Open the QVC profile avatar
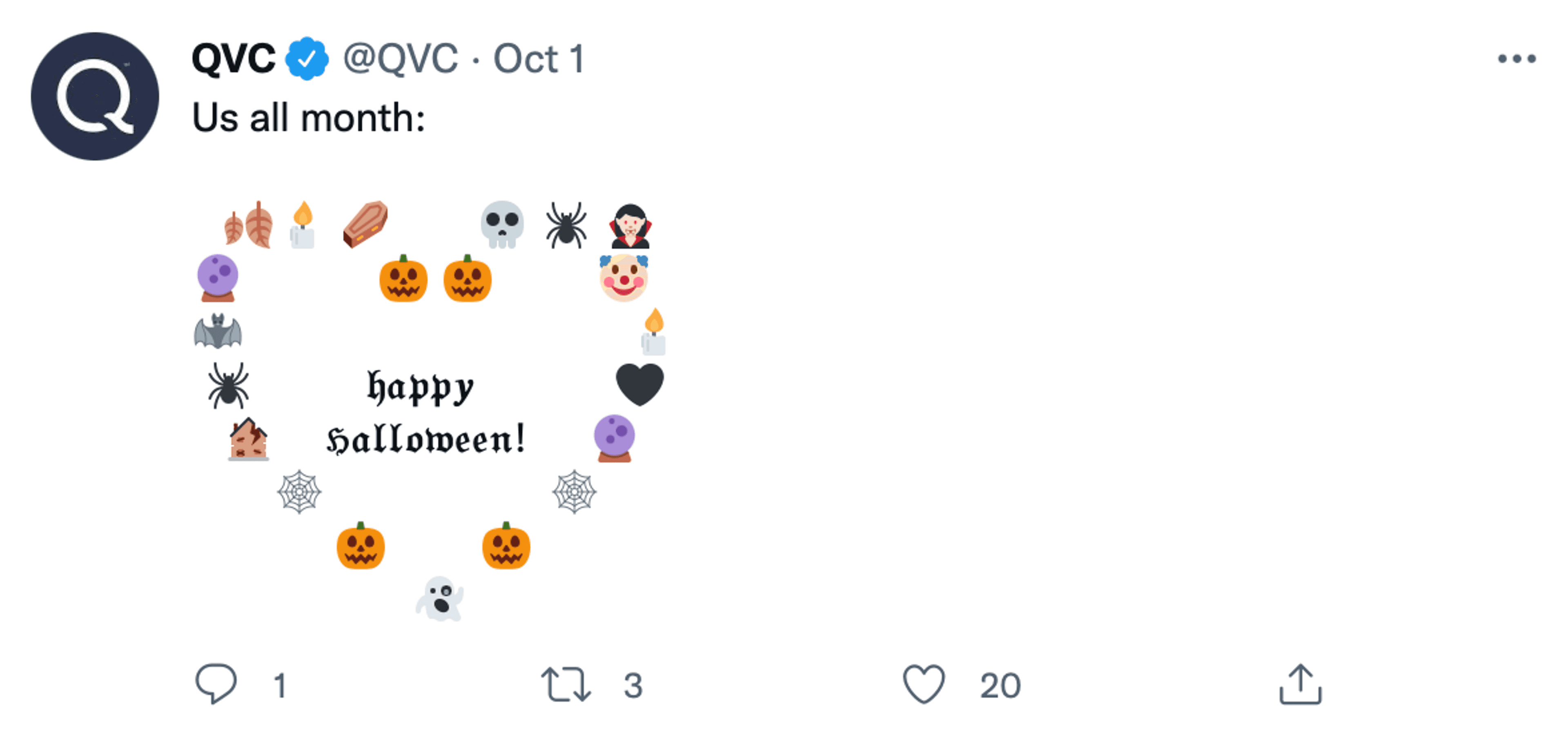The image size is (1568, 732). pos(95,96)
